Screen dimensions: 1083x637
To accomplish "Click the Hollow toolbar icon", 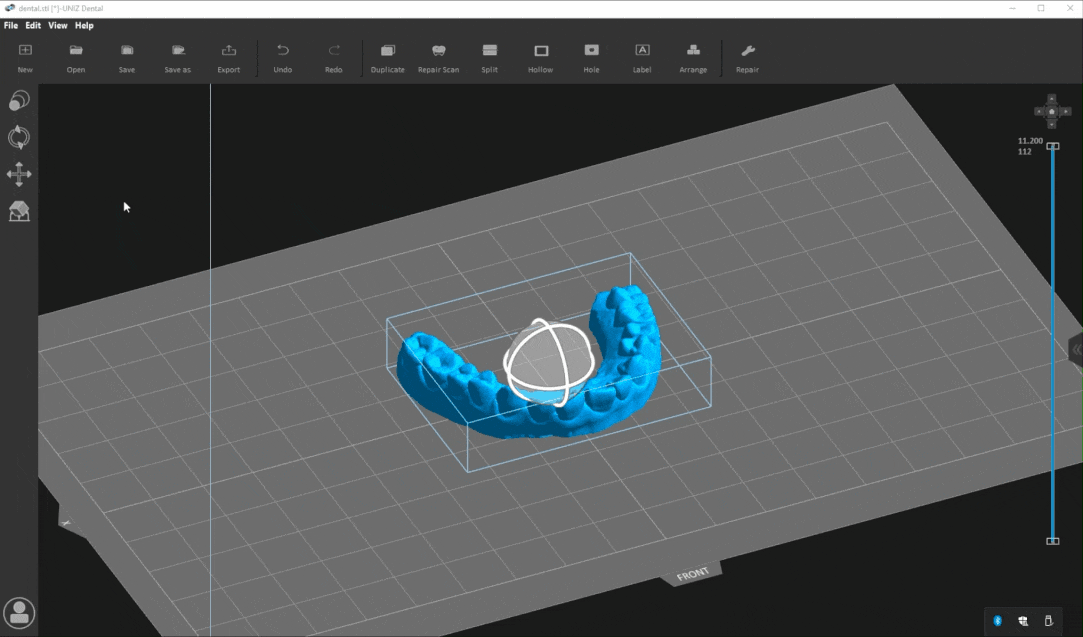I will point(541,57).
